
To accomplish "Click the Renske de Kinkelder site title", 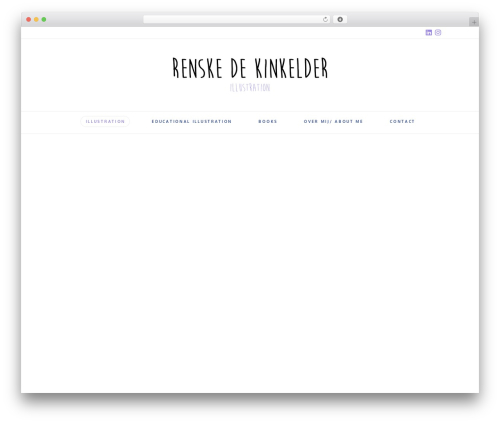I will (250, 68).
